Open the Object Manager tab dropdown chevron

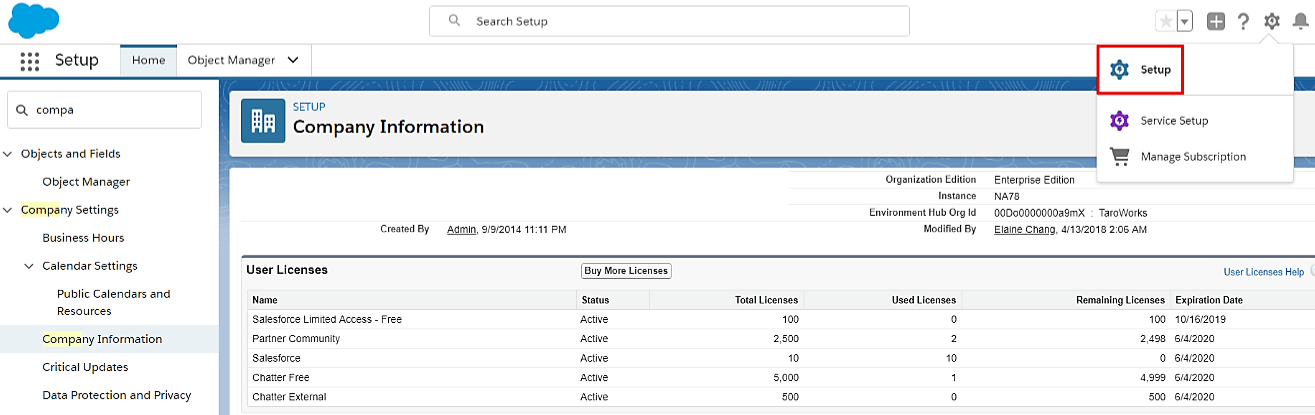[x=293, y=60]
